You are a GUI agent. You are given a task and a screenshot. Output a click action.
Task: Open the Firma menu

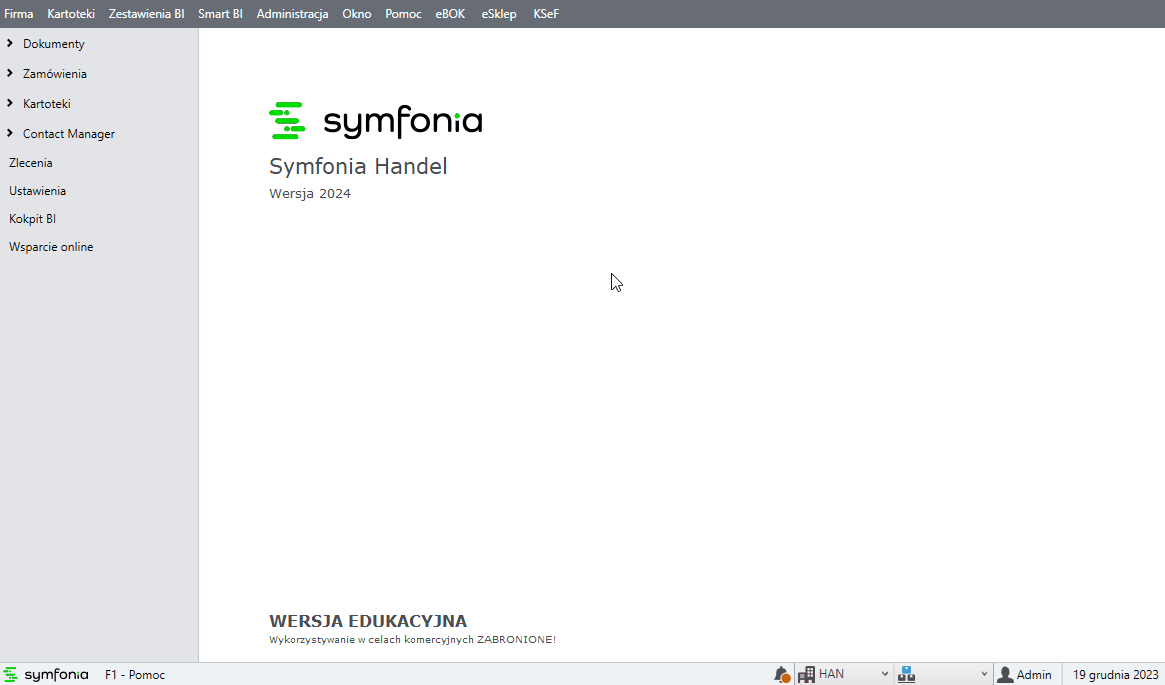pyautogui.click(x=19, y=14)
